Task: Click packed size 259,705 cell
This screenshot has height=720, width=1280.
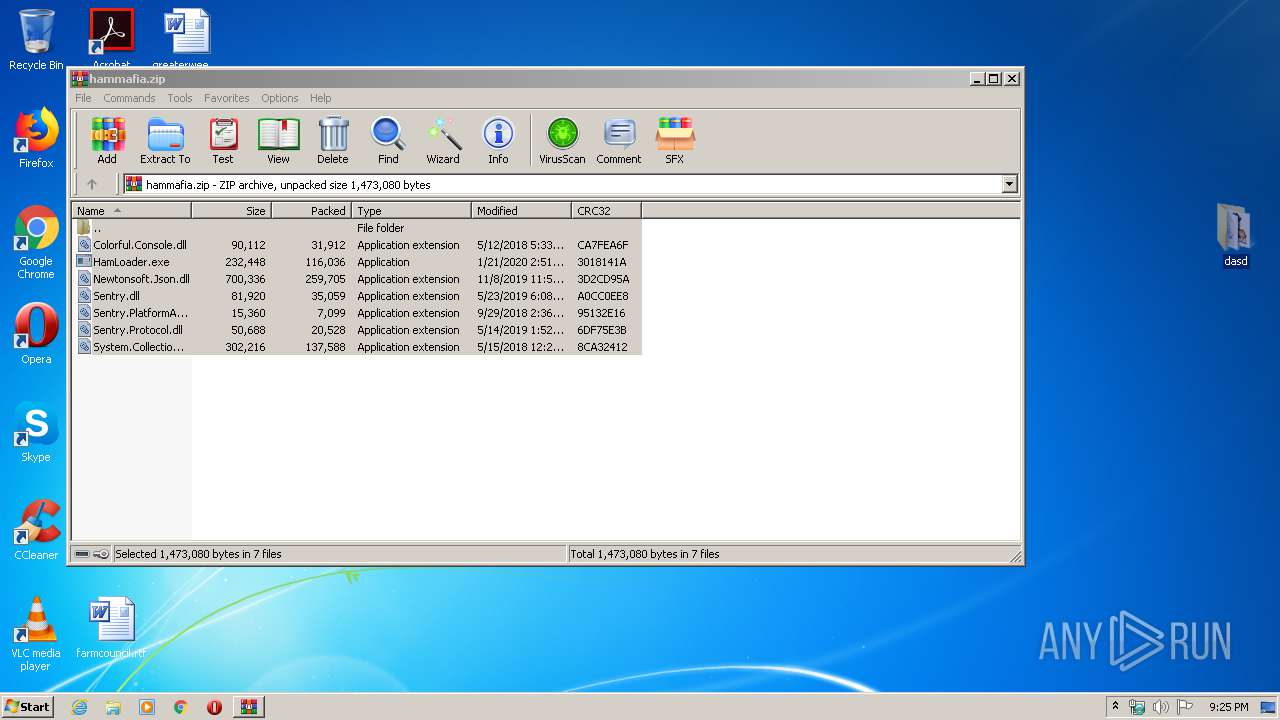Action: (325, 279)
